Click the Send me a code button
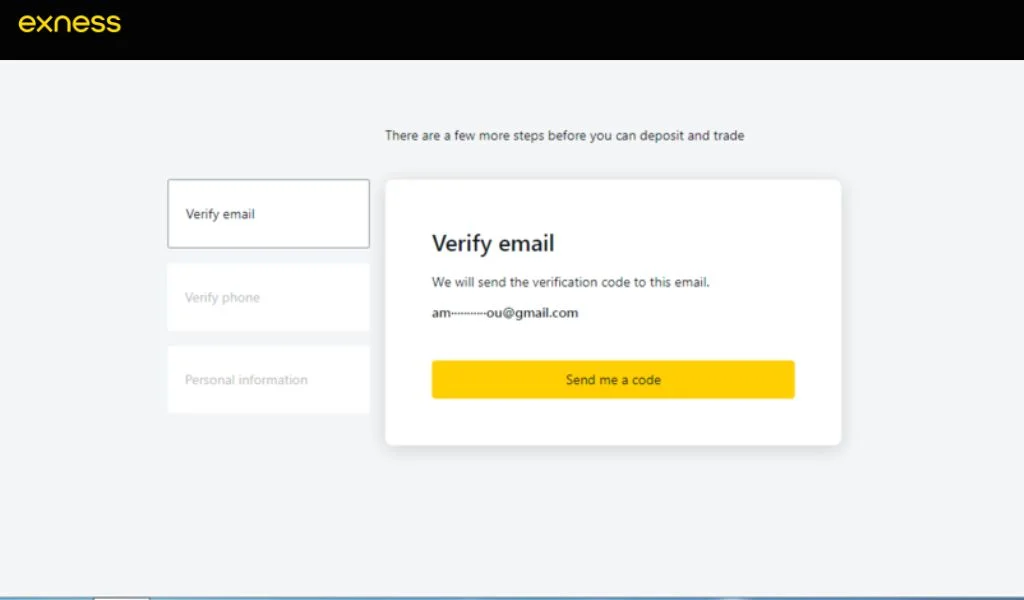The height and width of the screenshot is (600, 1024). [612, 379]
